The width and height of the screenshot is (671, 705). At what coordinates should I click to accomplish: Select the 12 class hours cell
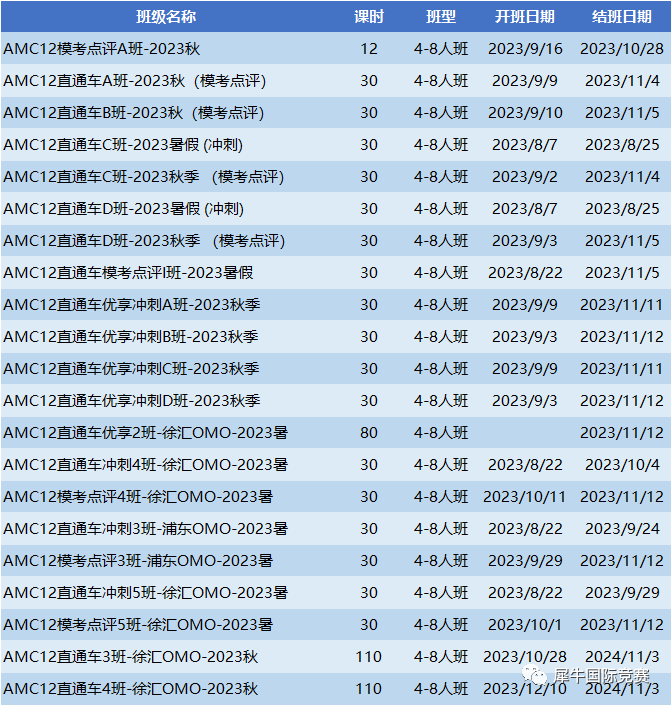[x=369, y=49]
